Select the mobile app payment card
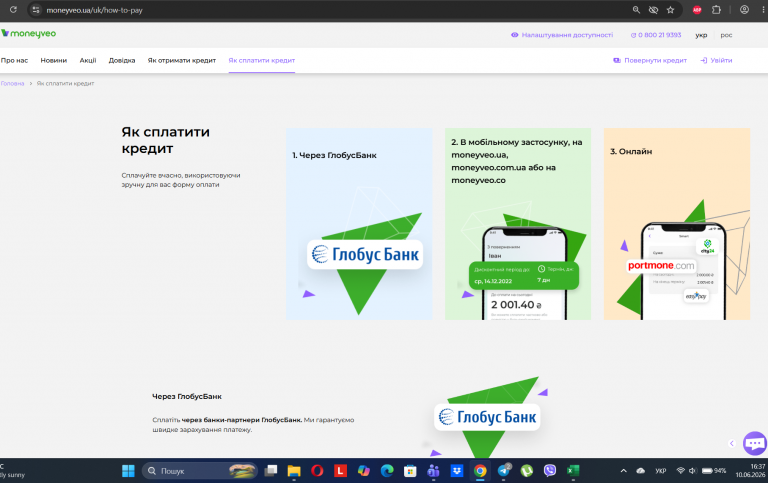 point(518,224)
